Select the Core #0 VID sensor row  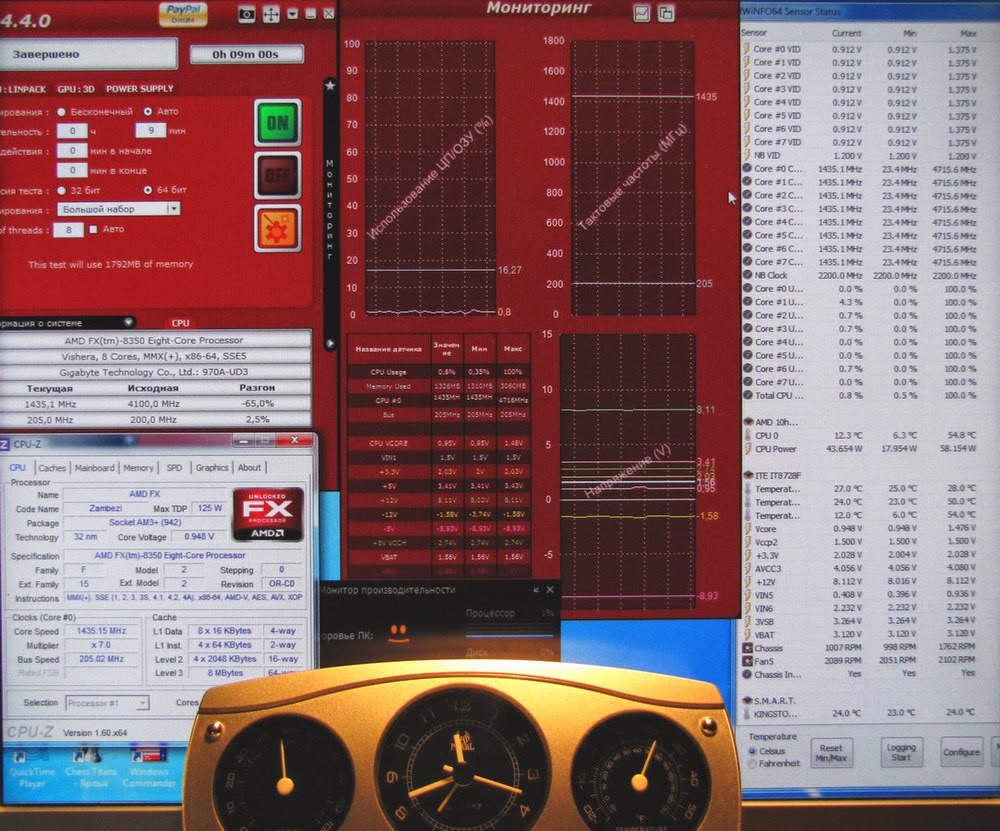pyautogui.click(x=860, y=49)
